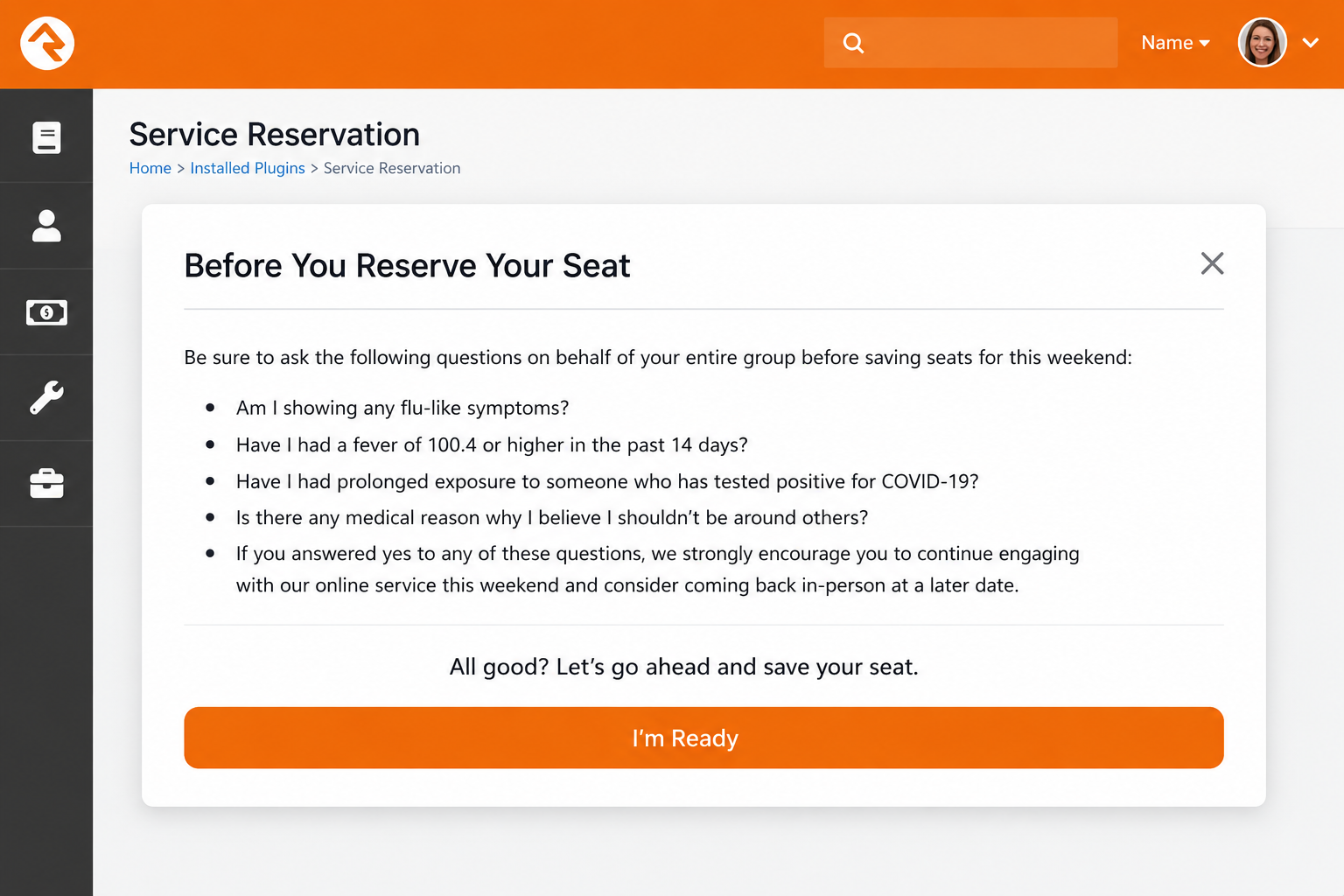1344x896 pixels.
Task: Click the Before You Reserve Your Seat heading
Action: 407,266
